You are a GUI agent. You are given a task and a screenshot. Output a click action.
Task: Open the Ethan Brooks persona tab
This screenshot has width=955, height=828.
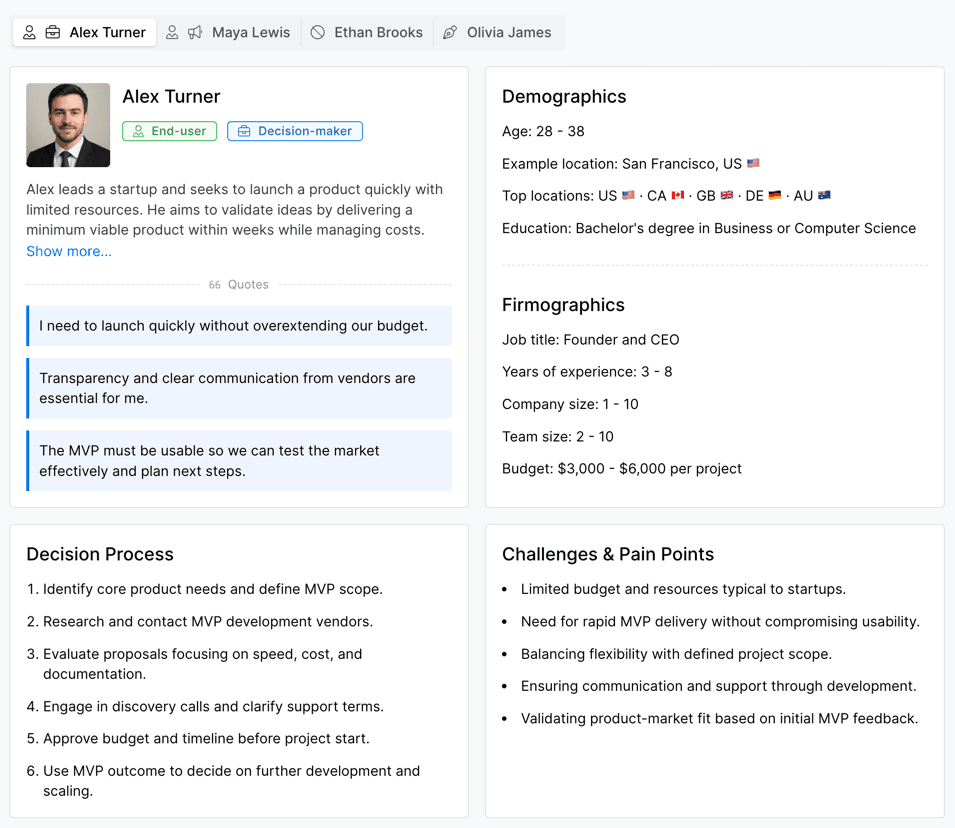(x=378, y=33)
